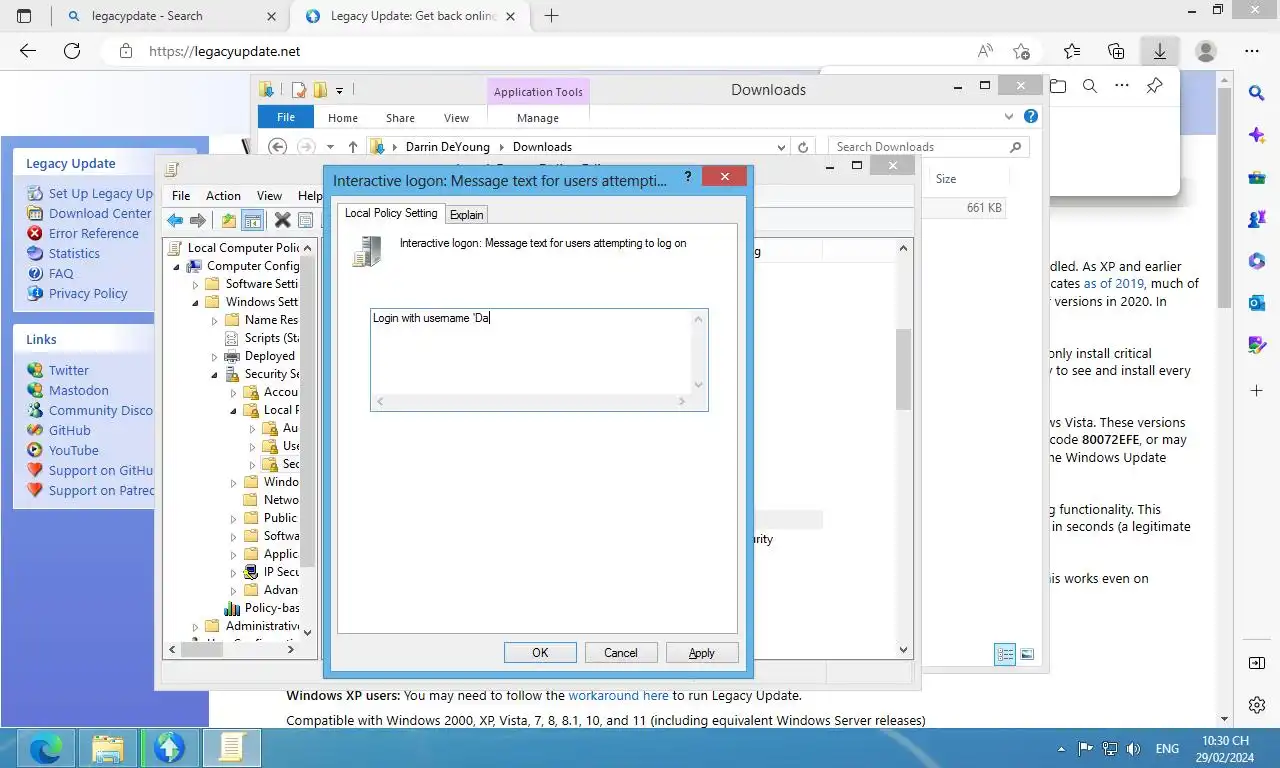Screen dimensions: 1280x768
Task: Expand the Software Settings tree node
Action: point(196,284)
